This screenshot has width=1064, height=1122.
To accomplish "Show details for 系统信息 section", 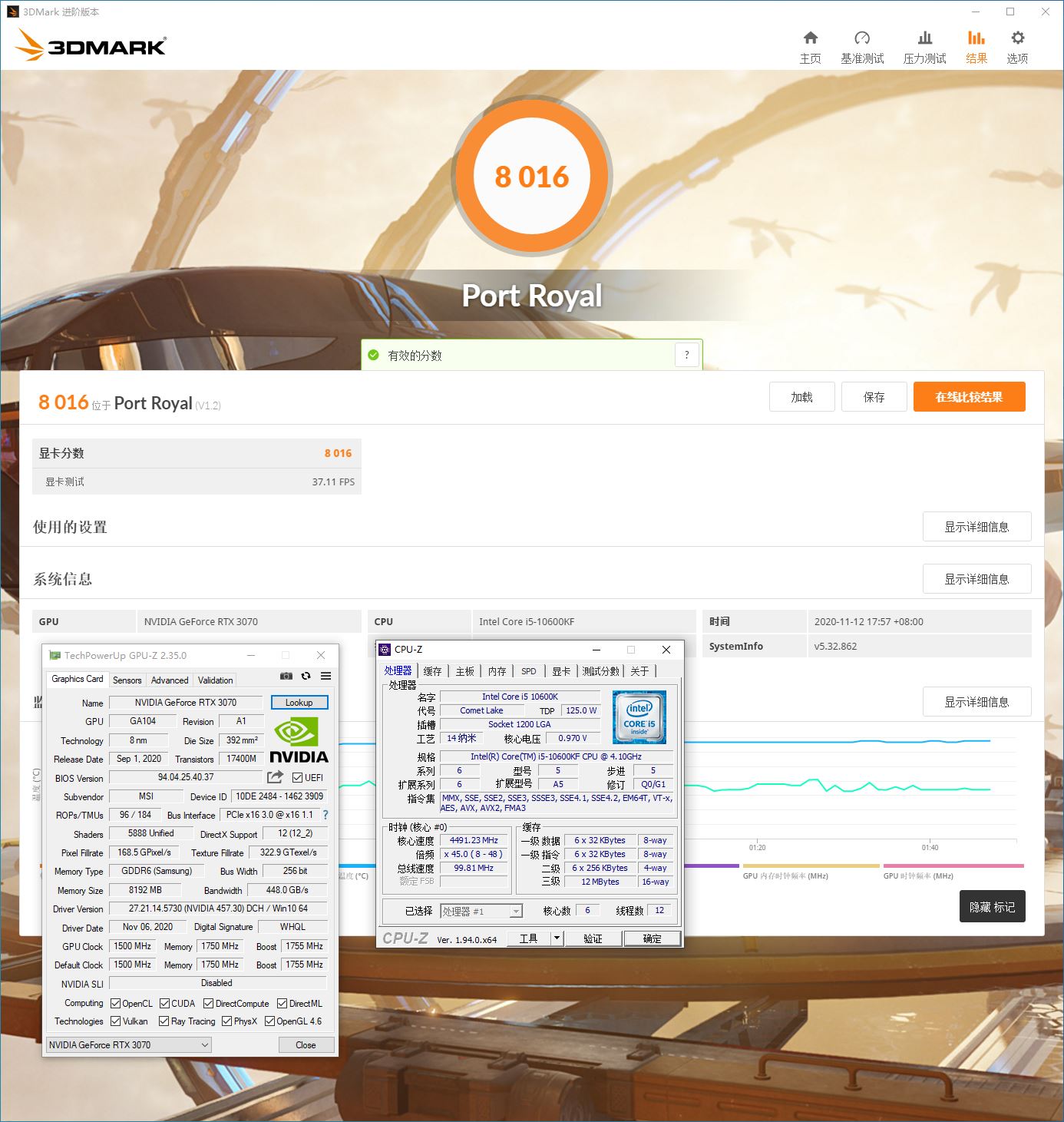I will pyautogui.click(x=976, y=579).
